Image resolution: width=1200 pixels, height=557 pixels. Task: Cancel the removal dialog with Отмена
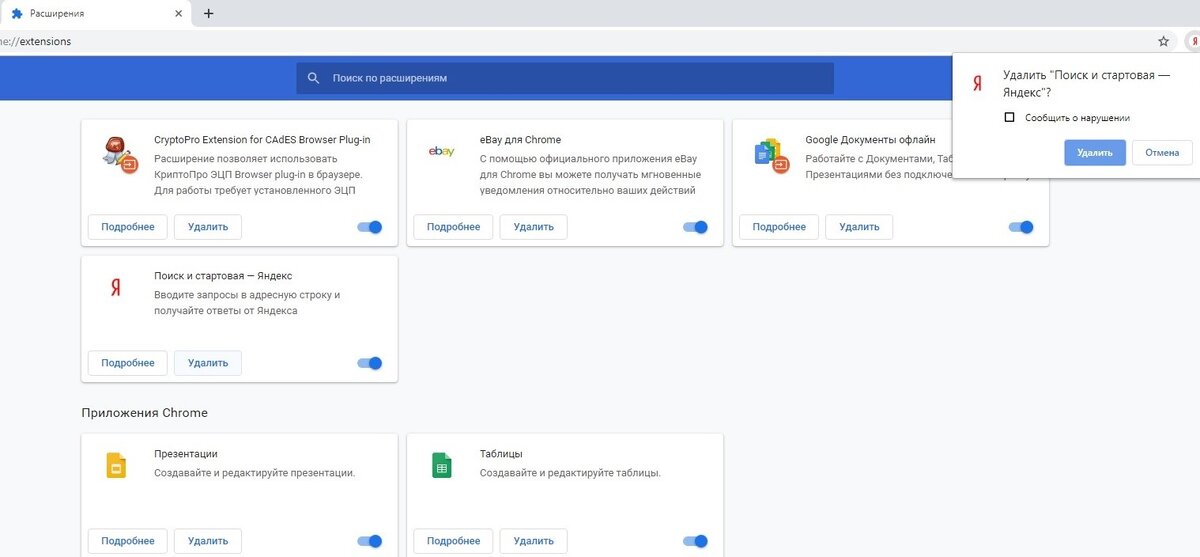coord(1162,153)
